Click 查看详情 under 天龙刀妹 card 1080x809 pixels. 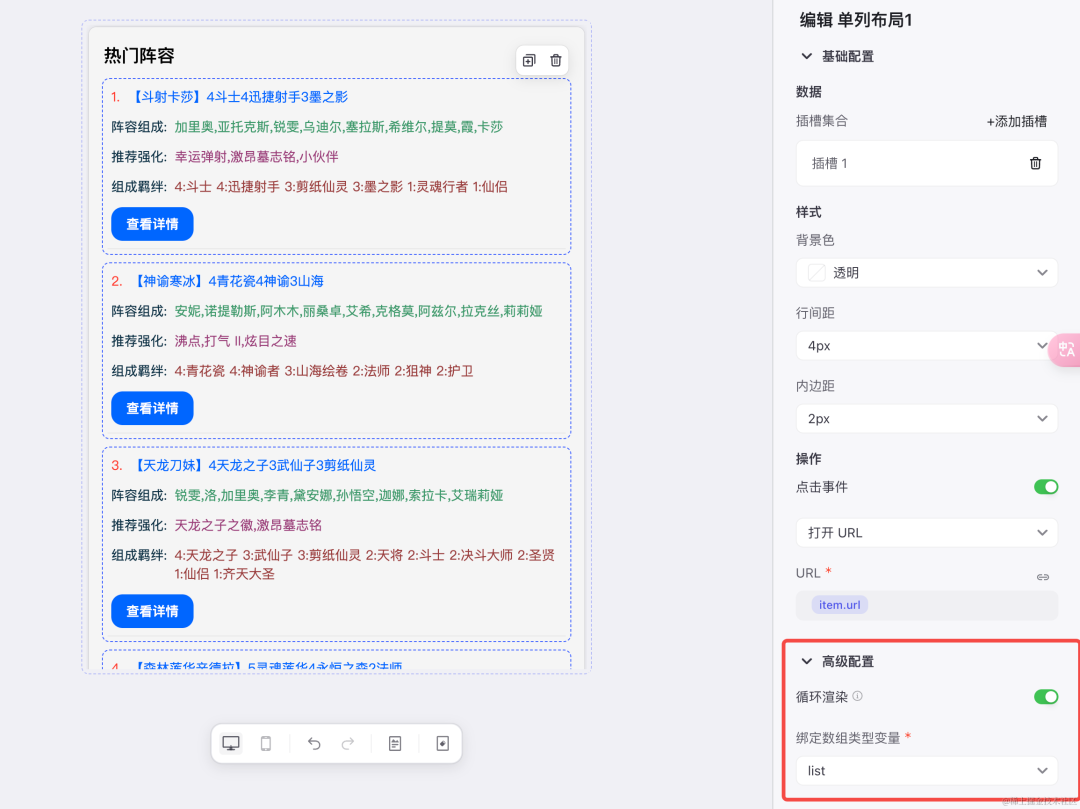click(152, 611)
